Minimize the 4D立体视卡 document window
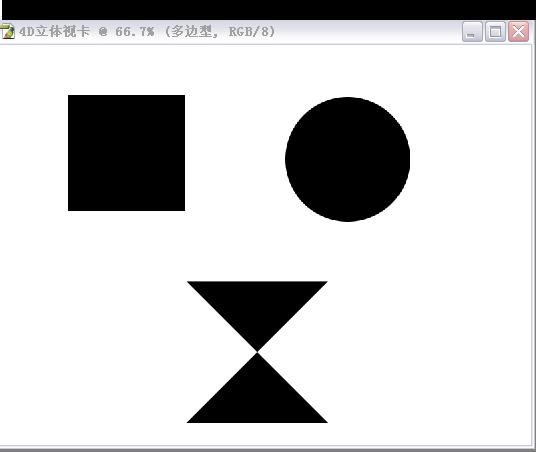This screenshot has width=536, height=452. [x=472, y=32]
